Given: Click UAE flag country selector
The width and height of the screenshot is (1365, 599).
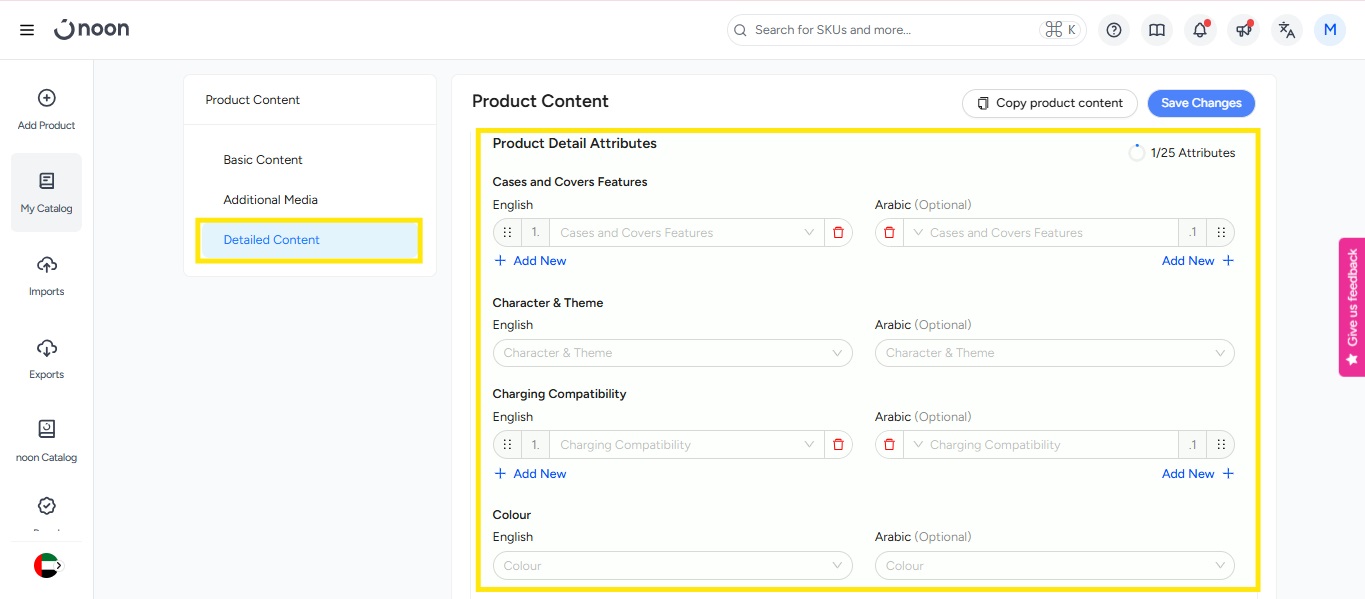Looking at the screenshot, I should point(46,565).
